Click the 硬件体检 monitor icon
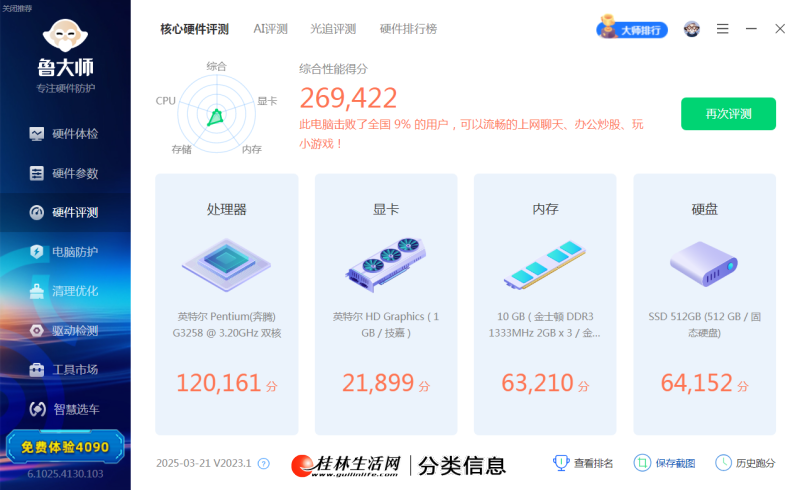The height and width of the screenshot is (490, 800). [37, 134]
